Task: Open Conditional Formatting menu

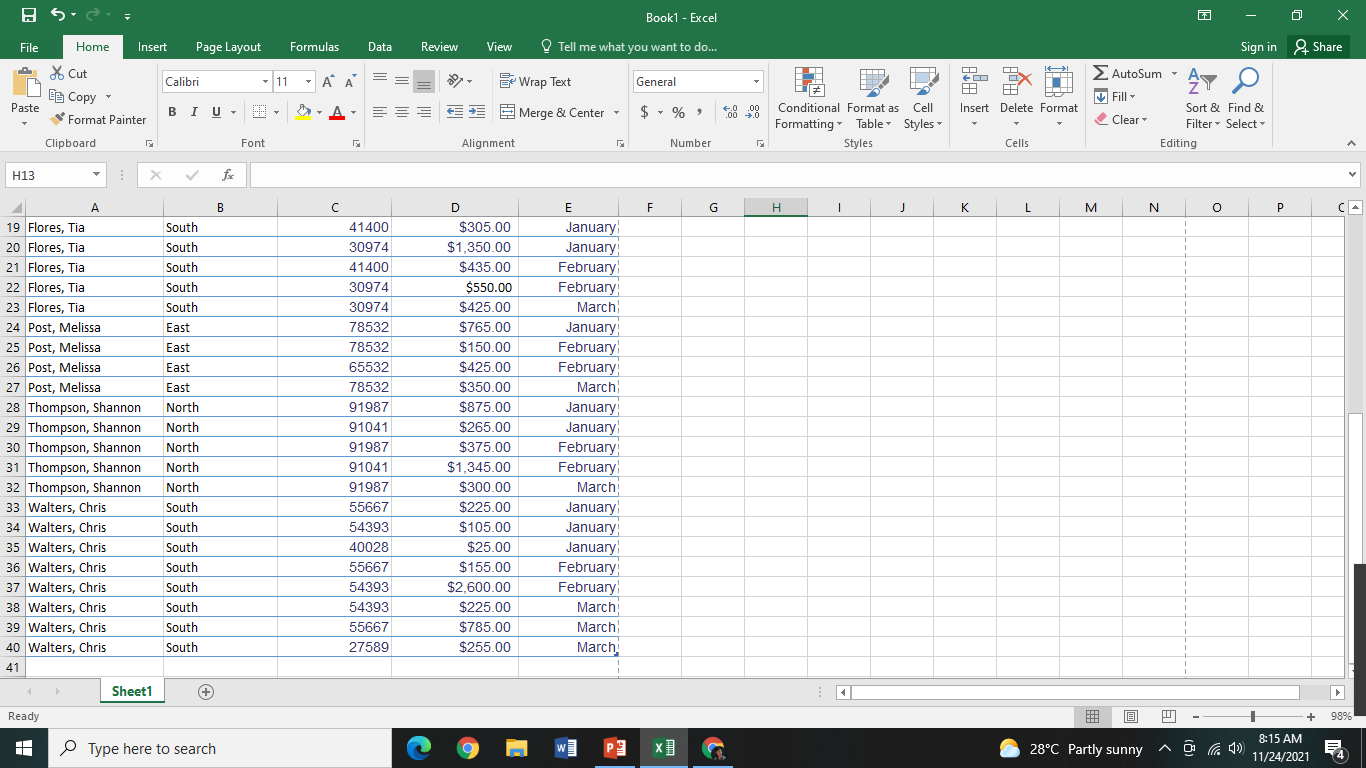Action: (809, 98)
